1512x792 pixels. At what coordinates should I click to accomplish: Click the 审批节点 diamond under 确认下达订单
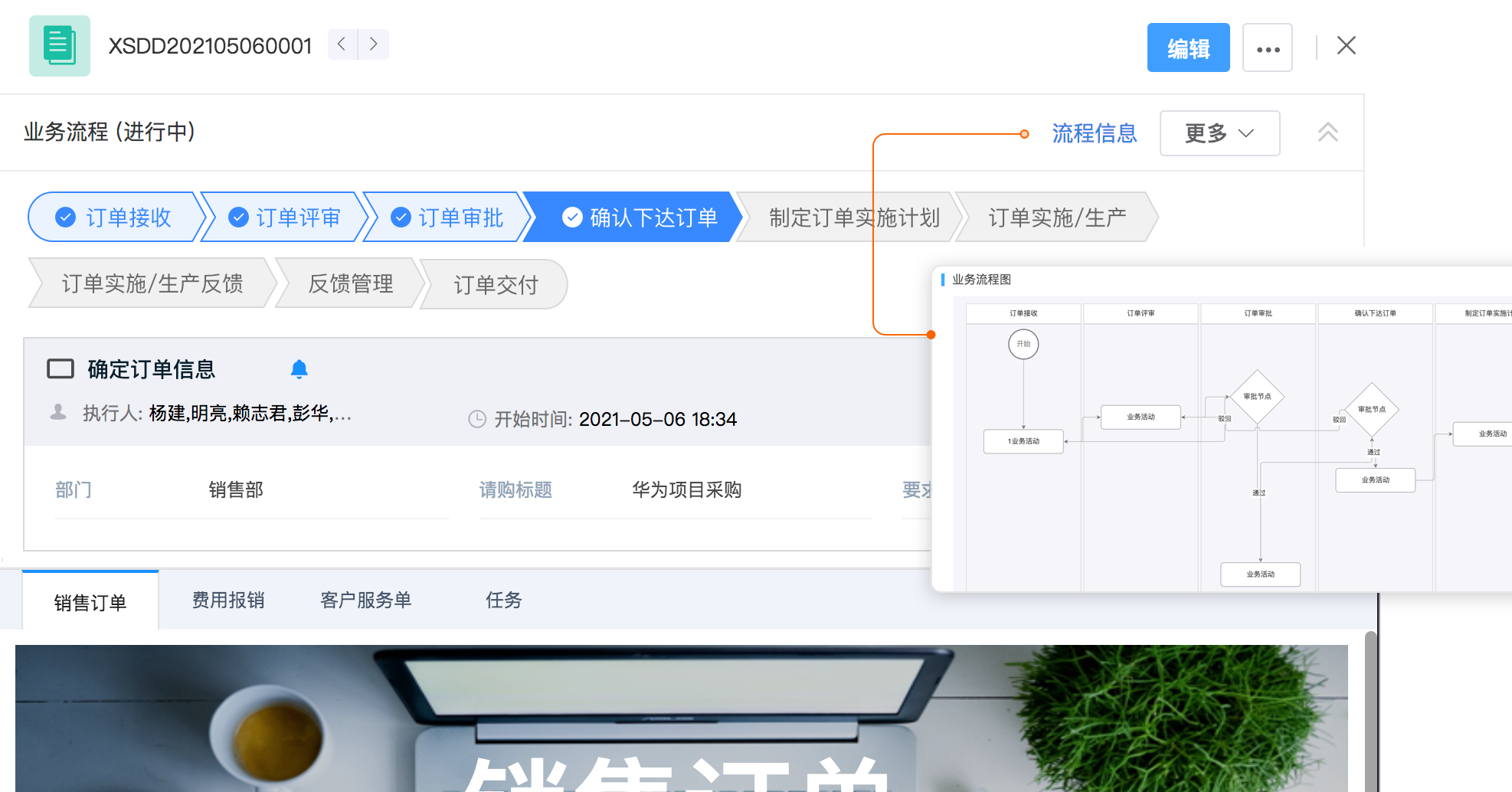(1371, 410)
